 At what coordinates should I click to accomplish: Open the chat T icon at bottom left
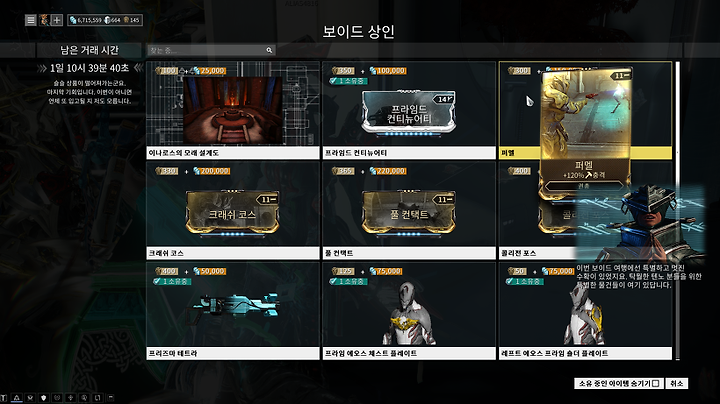3,398
